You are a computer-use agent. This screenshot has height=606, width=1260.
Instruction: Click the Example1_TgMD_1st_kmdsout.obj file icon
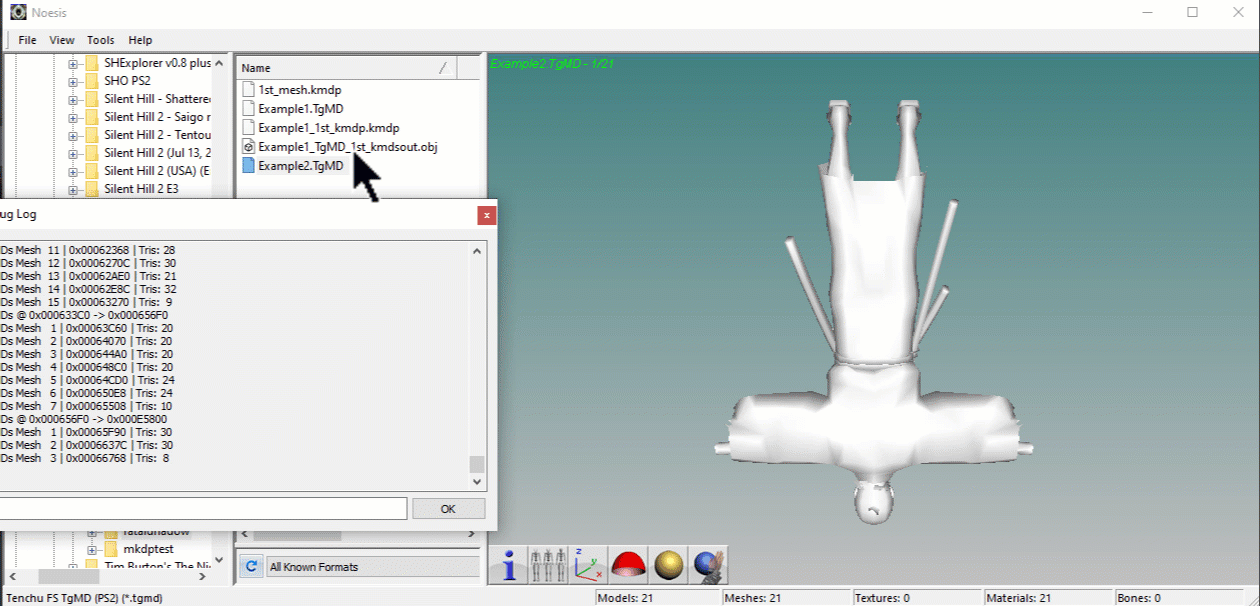[249, 147]
